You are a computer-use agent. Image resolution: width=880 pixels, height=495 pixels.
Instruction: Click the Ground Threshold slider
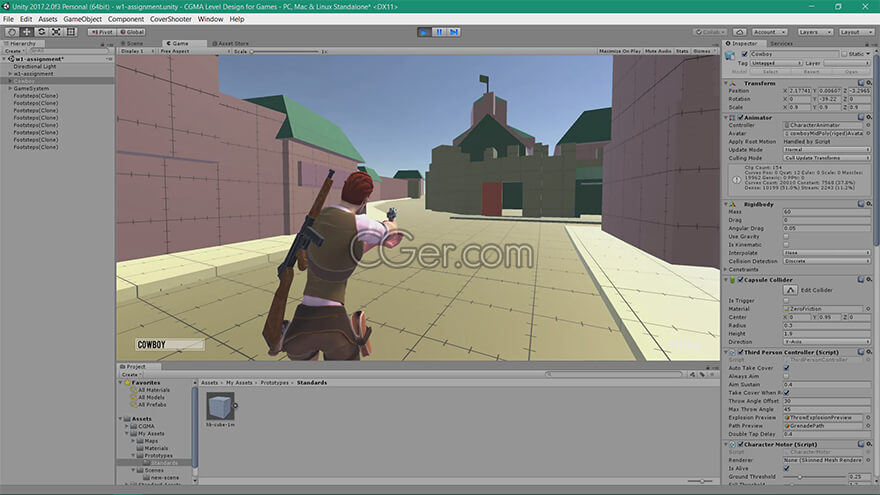814,477
